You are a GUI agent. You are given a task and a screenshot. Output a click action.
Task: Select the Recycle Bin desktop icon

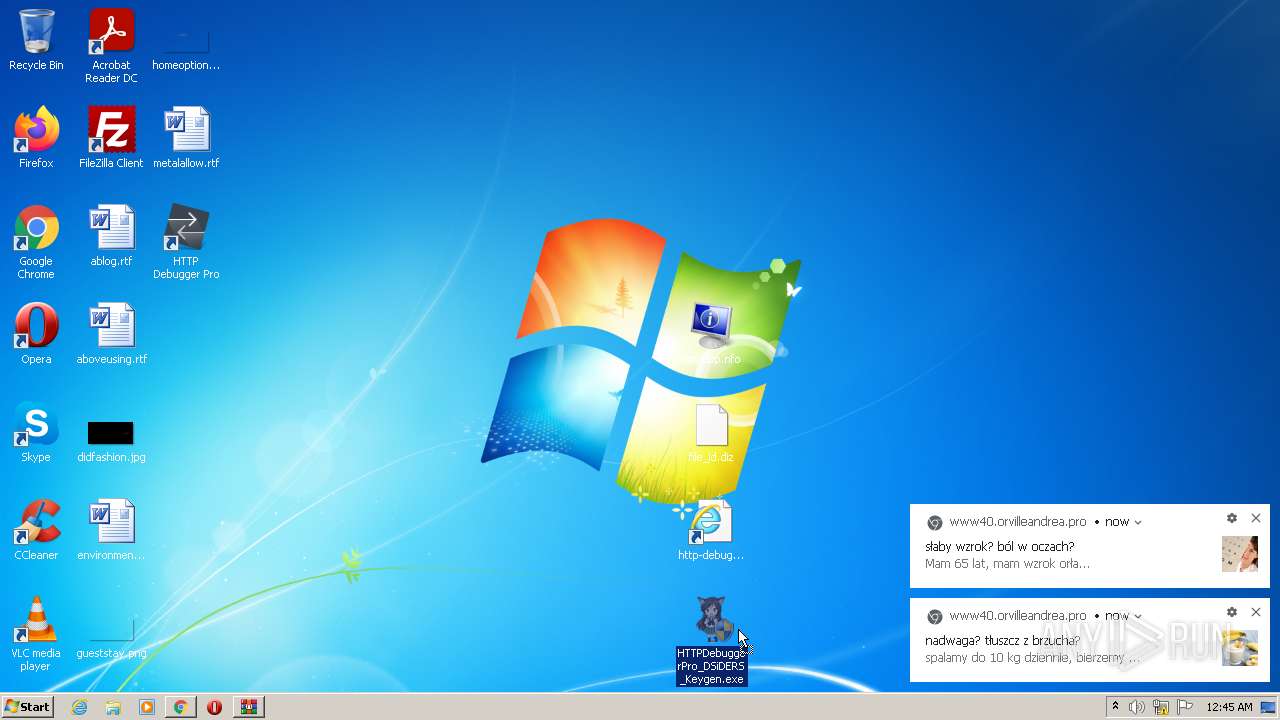point(36,40)
